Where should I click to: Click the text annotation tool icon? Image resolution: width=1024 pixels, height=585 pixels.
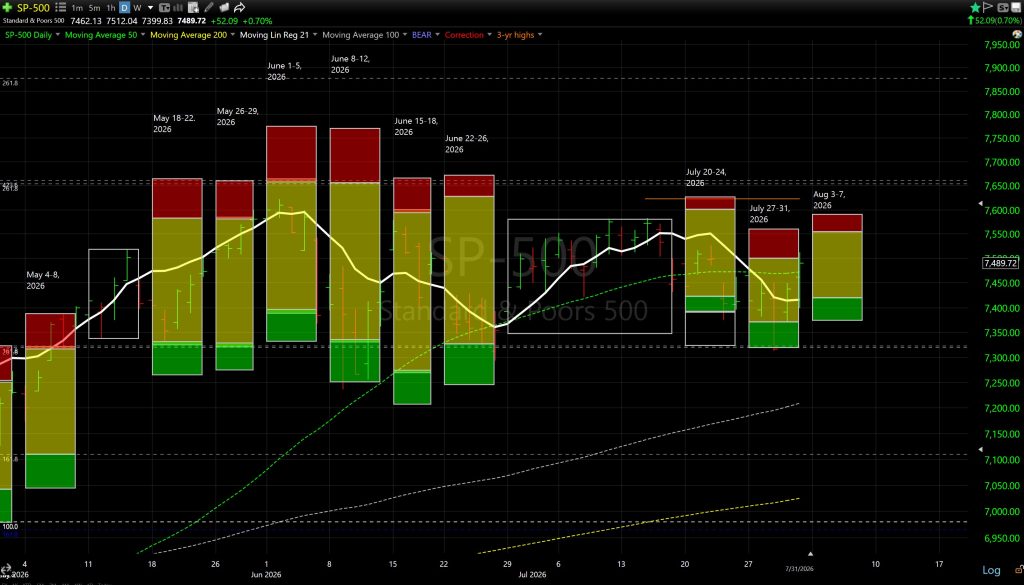(165, 8)
